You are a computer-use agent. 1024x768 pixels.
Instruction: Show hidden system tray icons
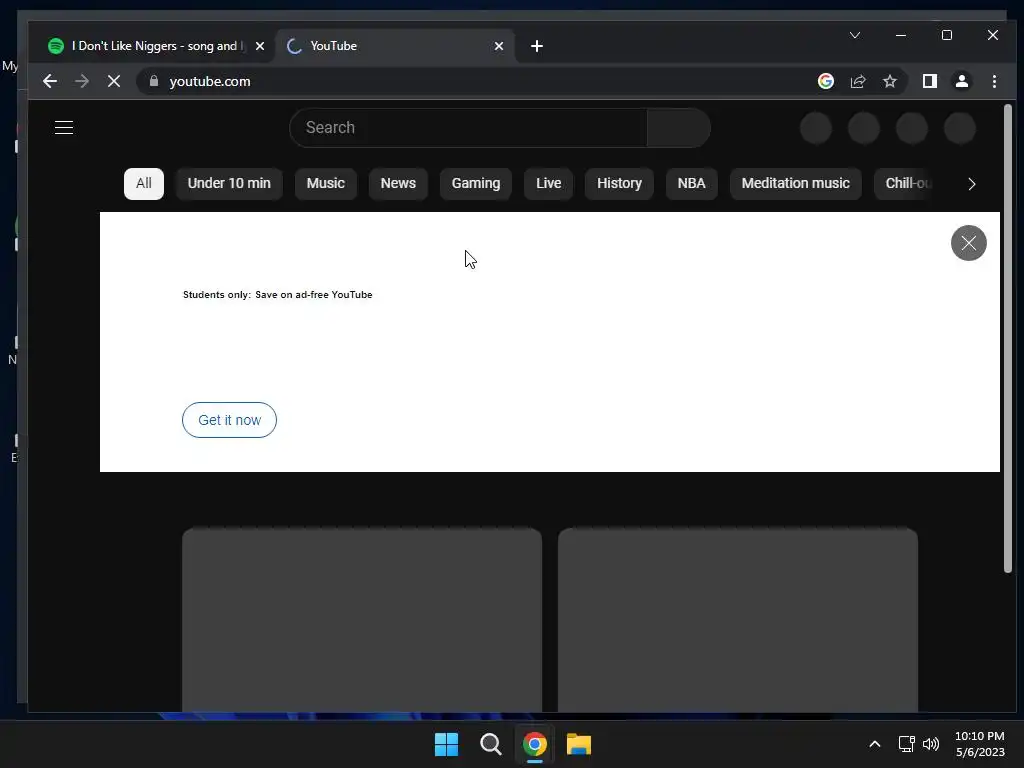(x=874, y=744)
